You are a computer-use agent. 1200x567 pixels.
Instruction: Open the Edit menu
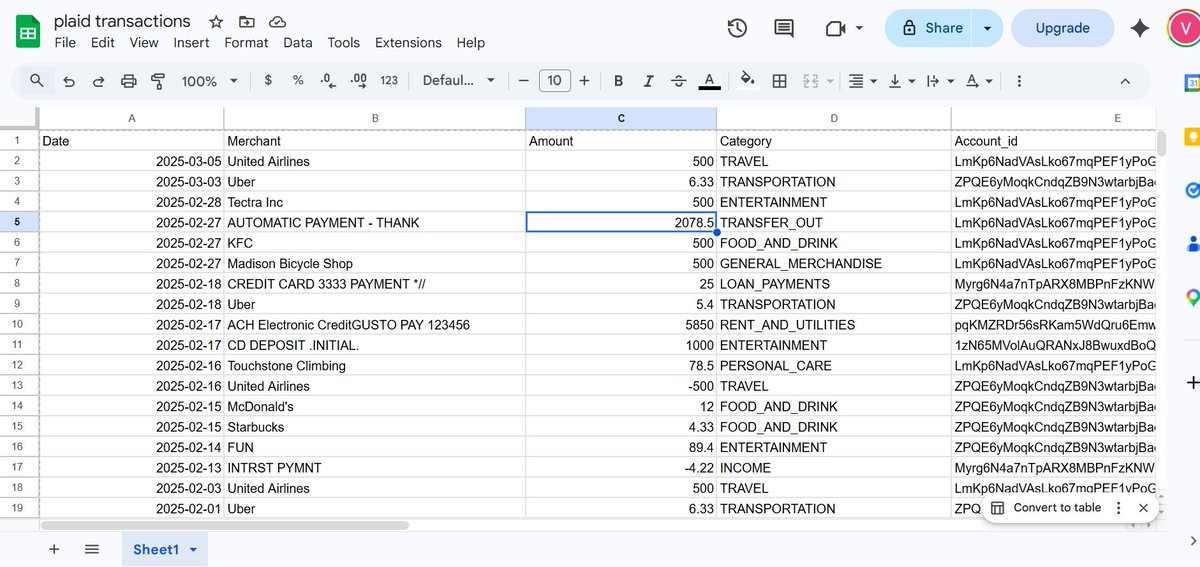click(x=103, y=42)
